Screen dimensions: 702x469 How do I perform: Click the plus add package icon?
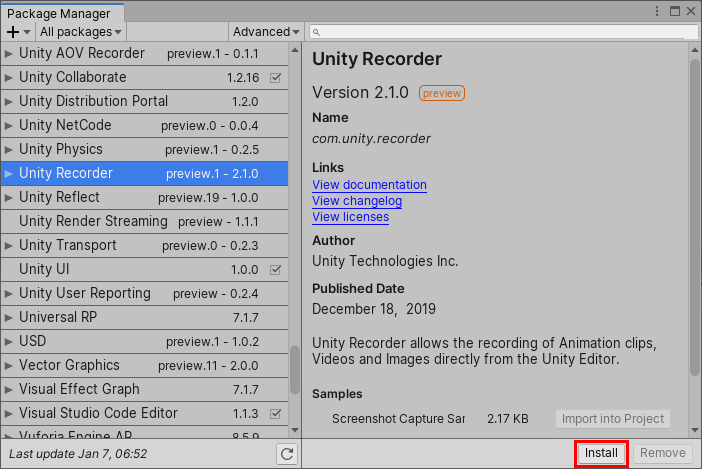pyautogui.click(x=13, y=32)
